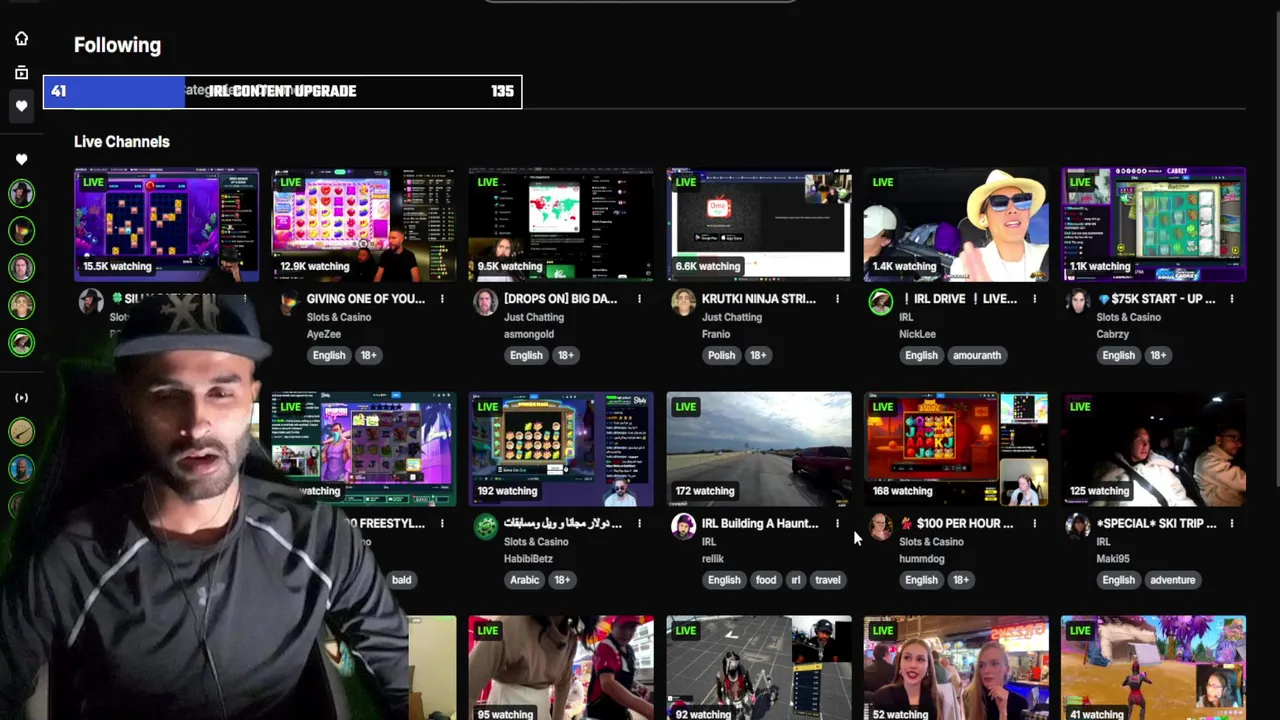The width and height of the screenshot is (1280, 720).
Task: Open Slots & Casino category under hummdog stream
Action: [931, 542]
